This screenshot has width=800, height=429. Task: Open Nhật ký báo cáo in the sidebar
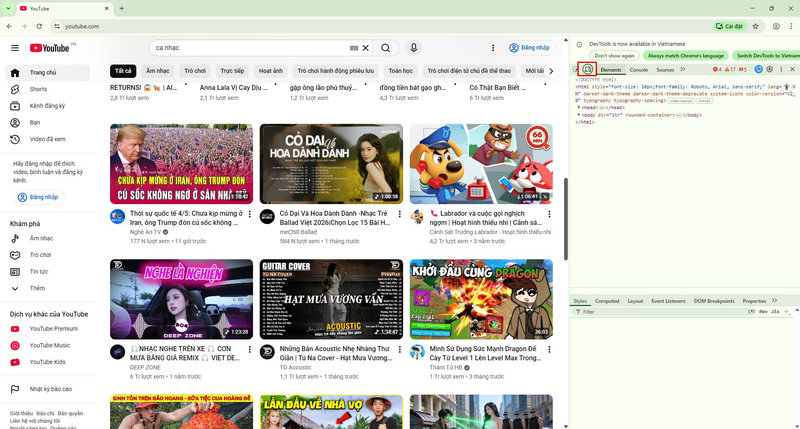tap(48, 389)
